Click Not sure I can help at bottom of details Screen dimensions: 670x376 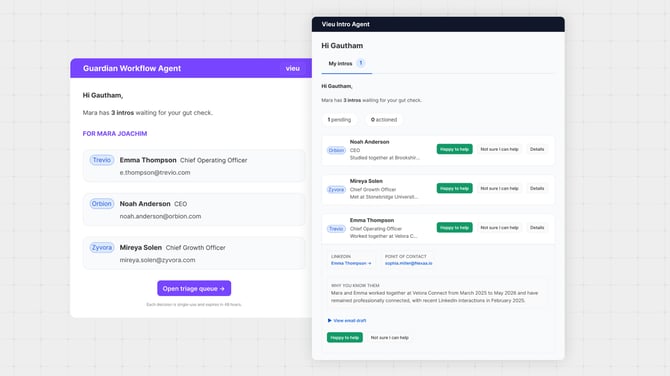tap(389, 338)
